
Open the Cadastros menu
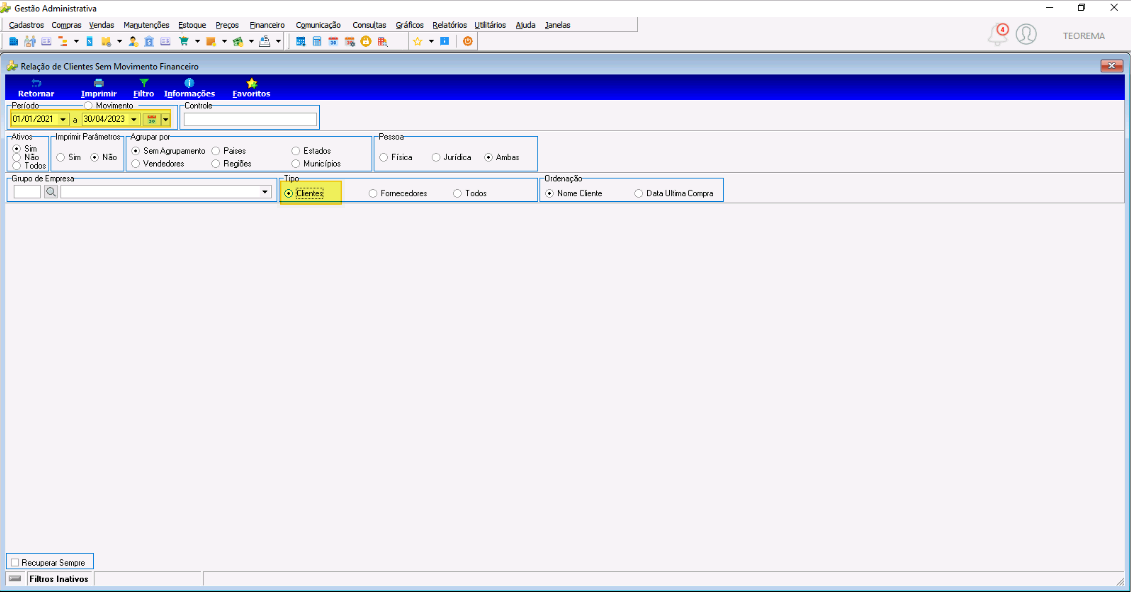(x=27, y=25)
